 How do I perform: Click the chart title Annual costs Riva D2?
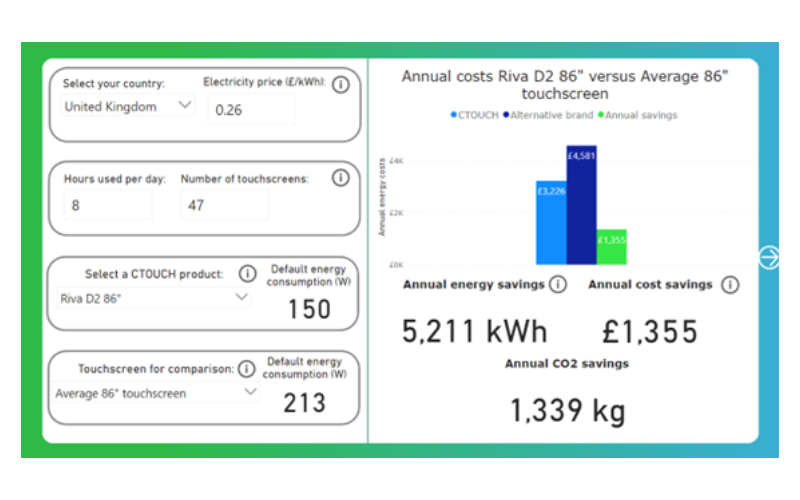(x=565, y=85)
